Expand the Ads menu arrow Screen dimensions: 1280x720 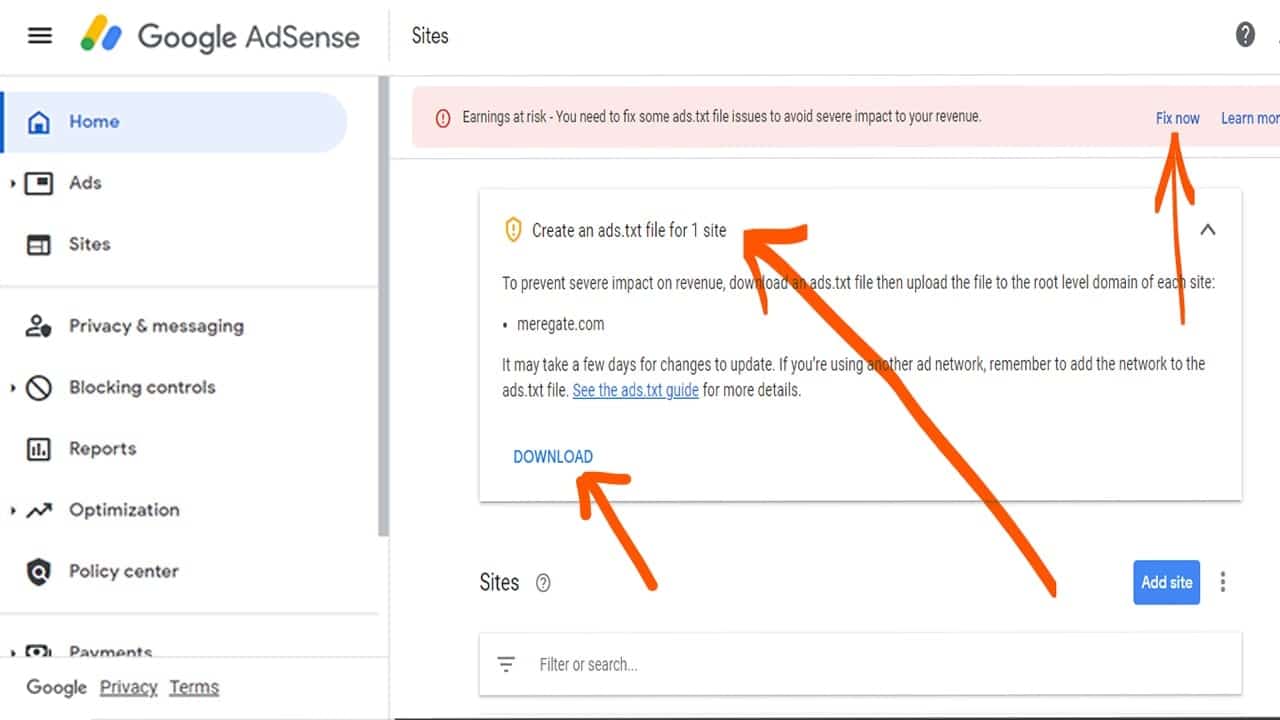click(x=13, y=184)
